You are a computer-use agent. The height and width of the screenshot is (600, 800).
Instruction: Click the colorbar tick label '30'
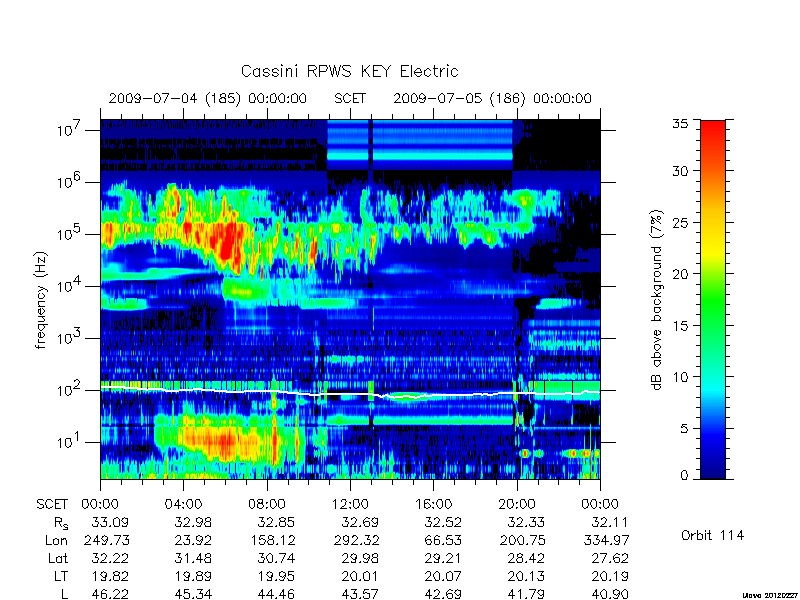click(x=679, y=171)
